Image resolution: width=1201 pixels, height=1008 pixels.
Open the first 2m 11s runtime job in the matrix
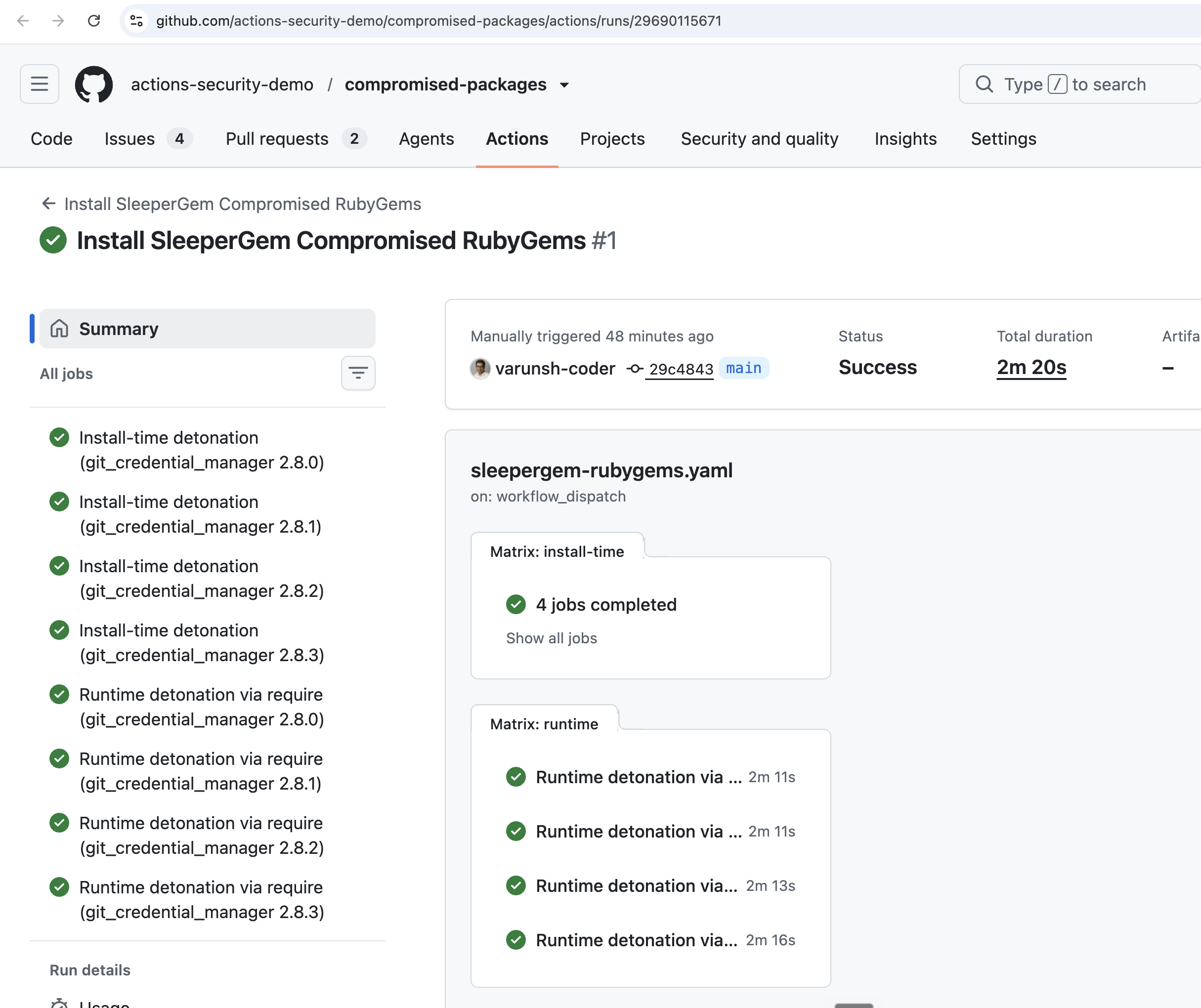click(x=651, y=777)
